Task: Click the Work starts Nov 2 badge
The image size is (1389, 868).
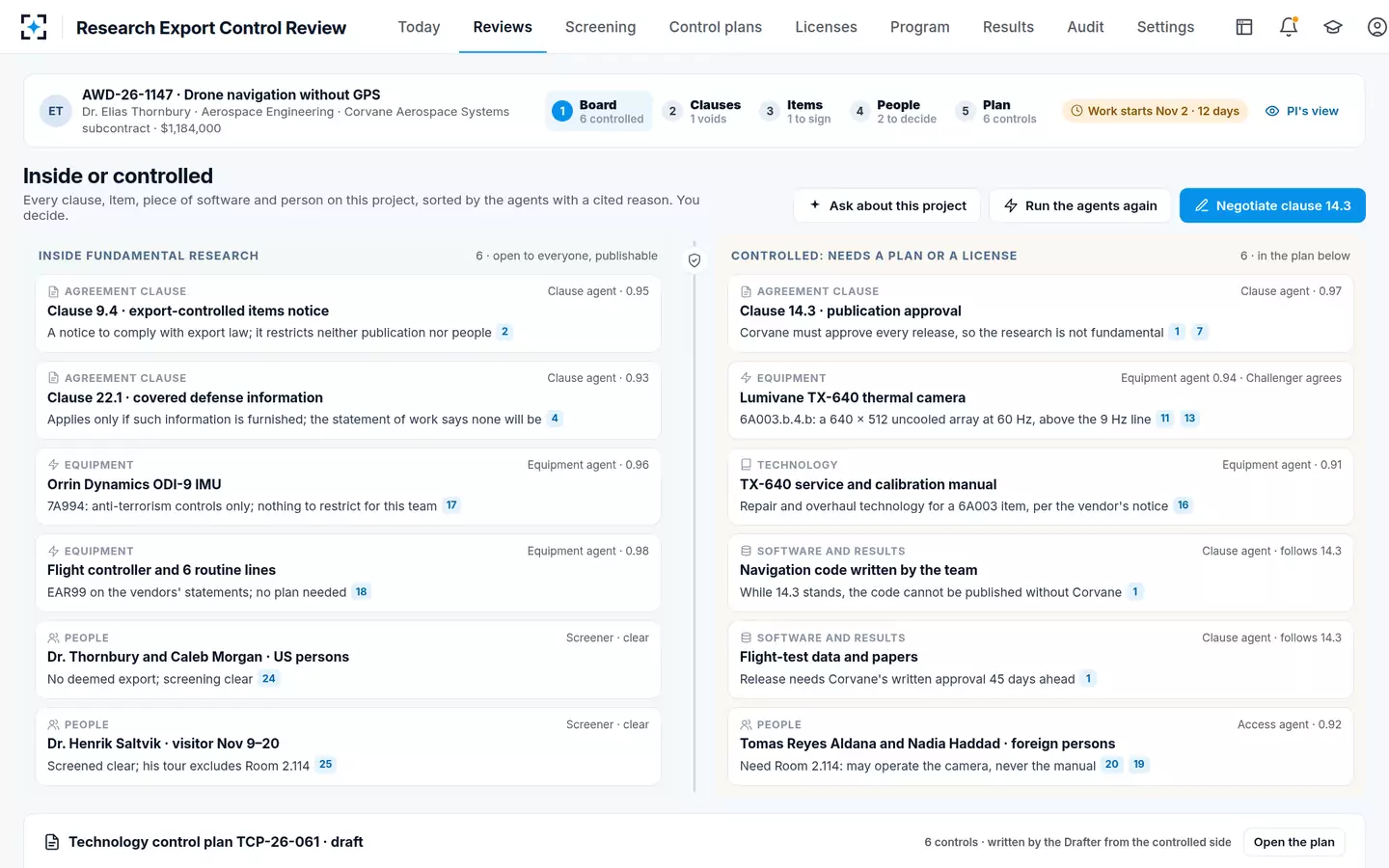Action: (1156, 111)
